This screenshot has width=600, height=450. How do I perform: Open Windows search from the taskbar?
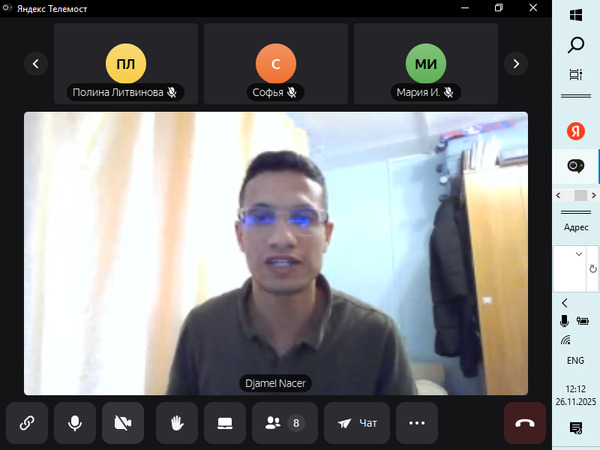point(576,45)
